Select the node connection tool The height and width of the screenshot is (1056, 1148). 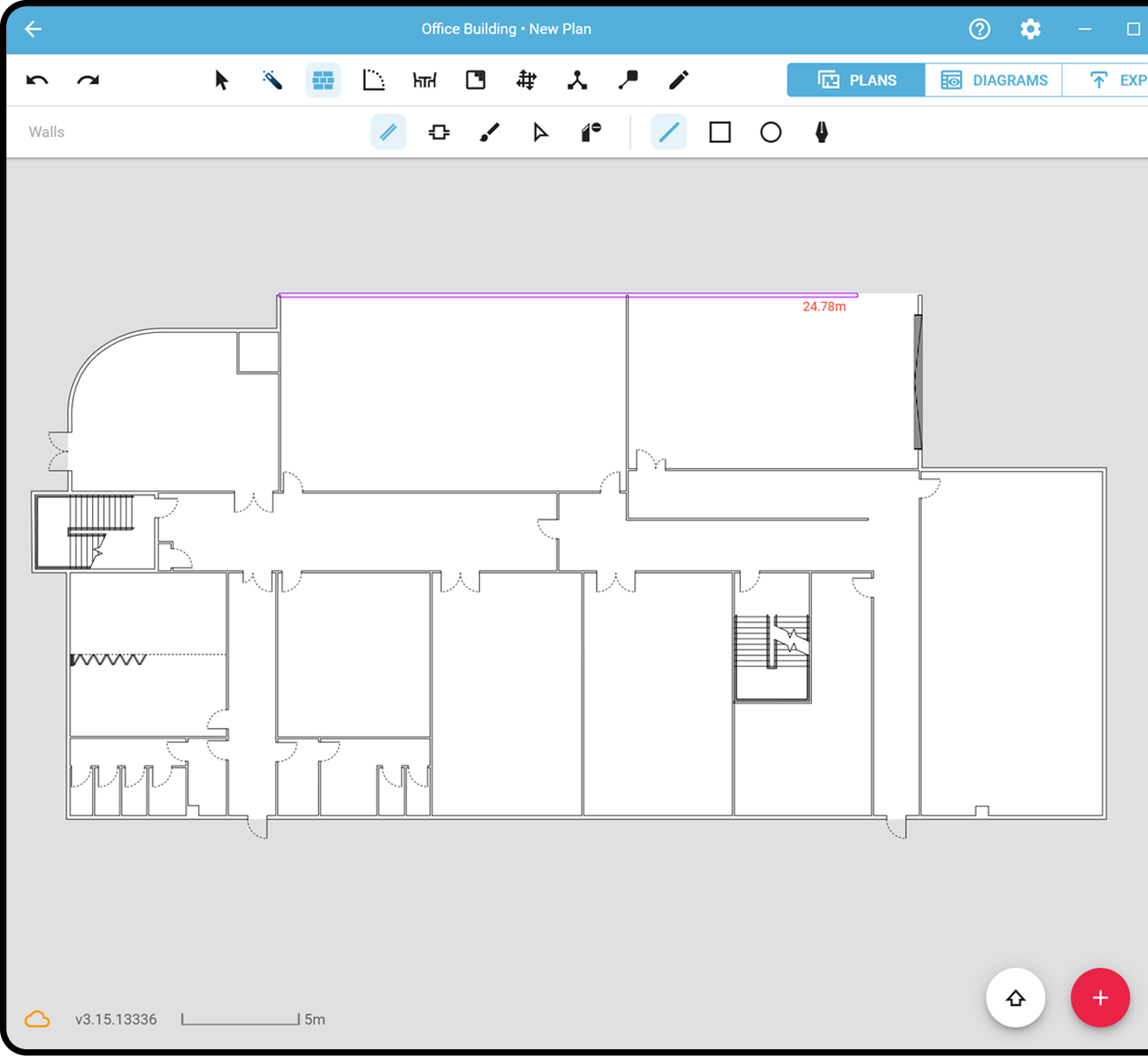[x=577, y=80]
